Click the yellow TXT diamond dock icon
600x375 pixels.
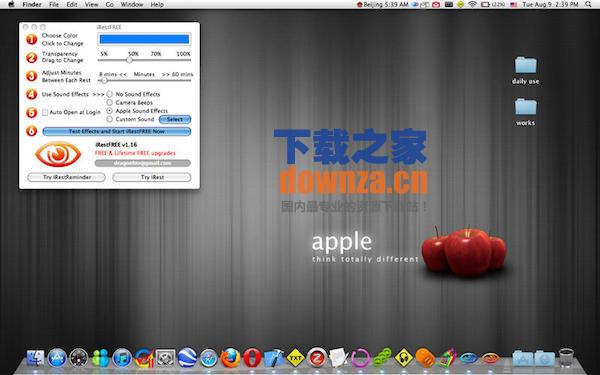tap(295, 358)
